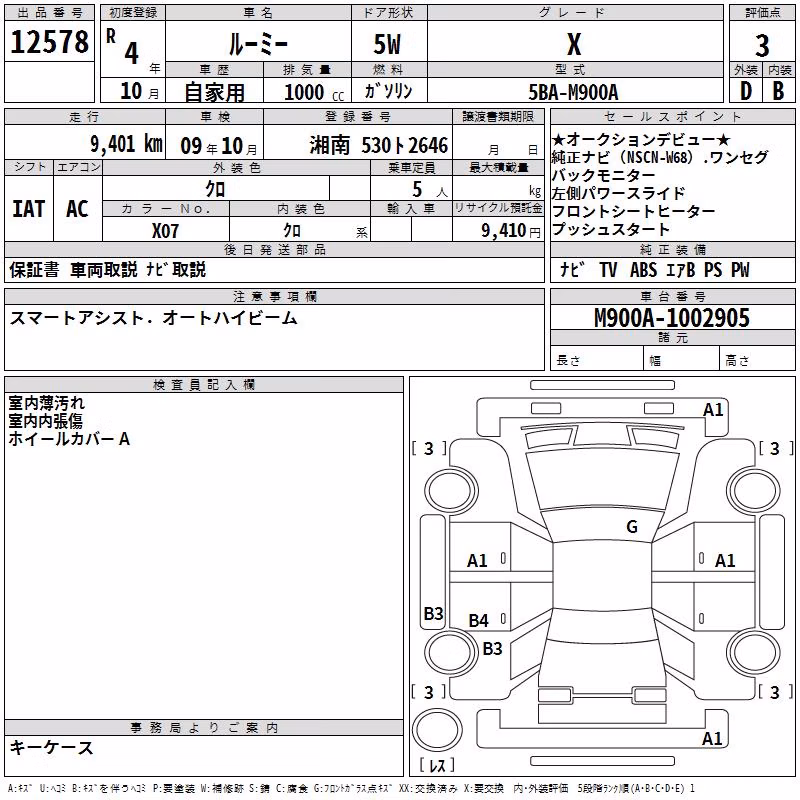Click the inspector note ホイールカバーA
Screen dimensions: 800x800
pyautogui.click(x=69, y=439)
